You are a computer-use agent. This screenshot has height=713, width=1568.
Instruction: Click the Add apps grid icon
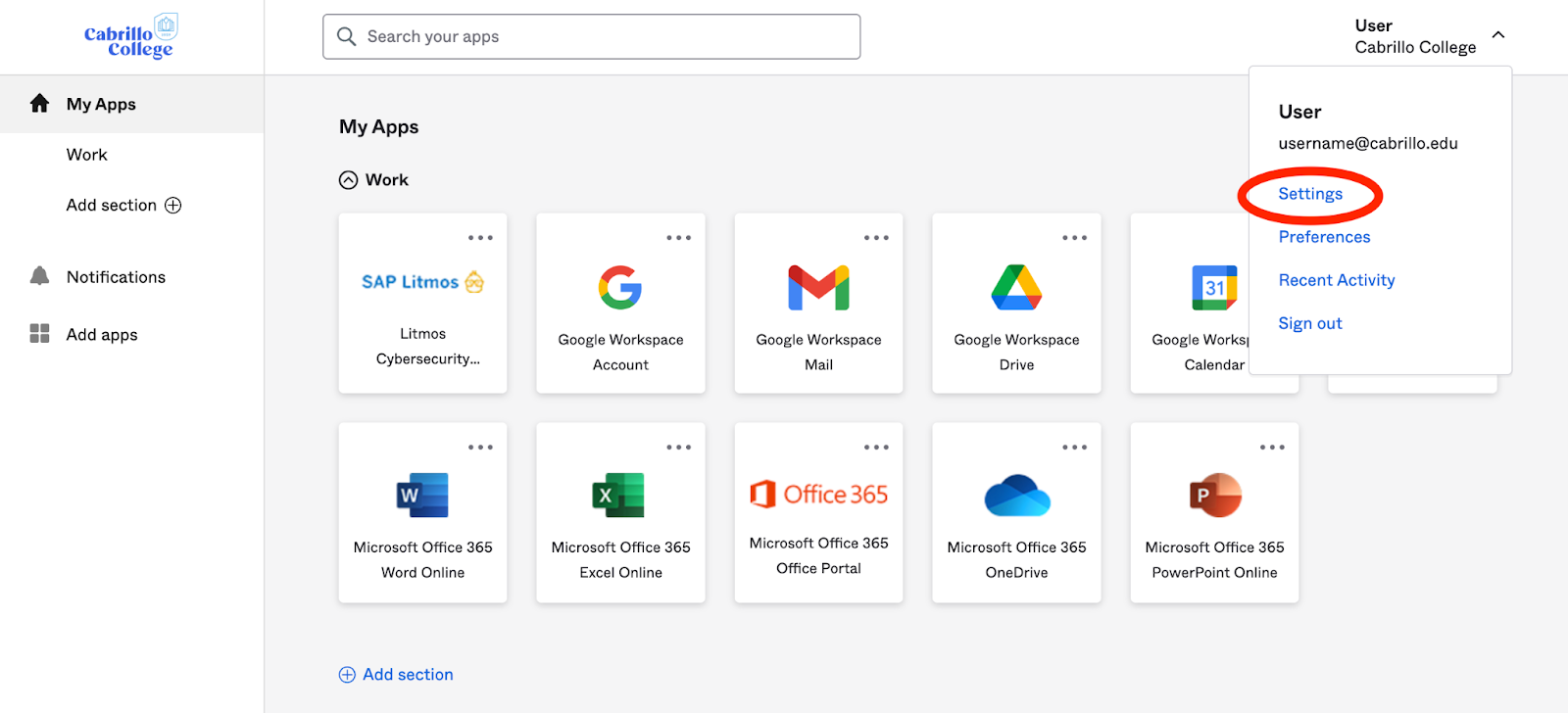pyautogui.click(x=39, y=334)
